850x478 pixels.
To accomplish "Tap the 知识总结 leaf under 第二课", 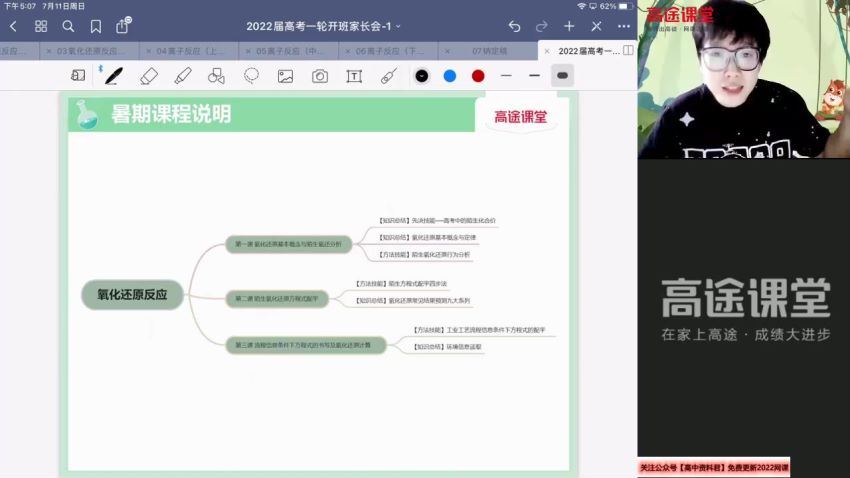I will [413, 301].
